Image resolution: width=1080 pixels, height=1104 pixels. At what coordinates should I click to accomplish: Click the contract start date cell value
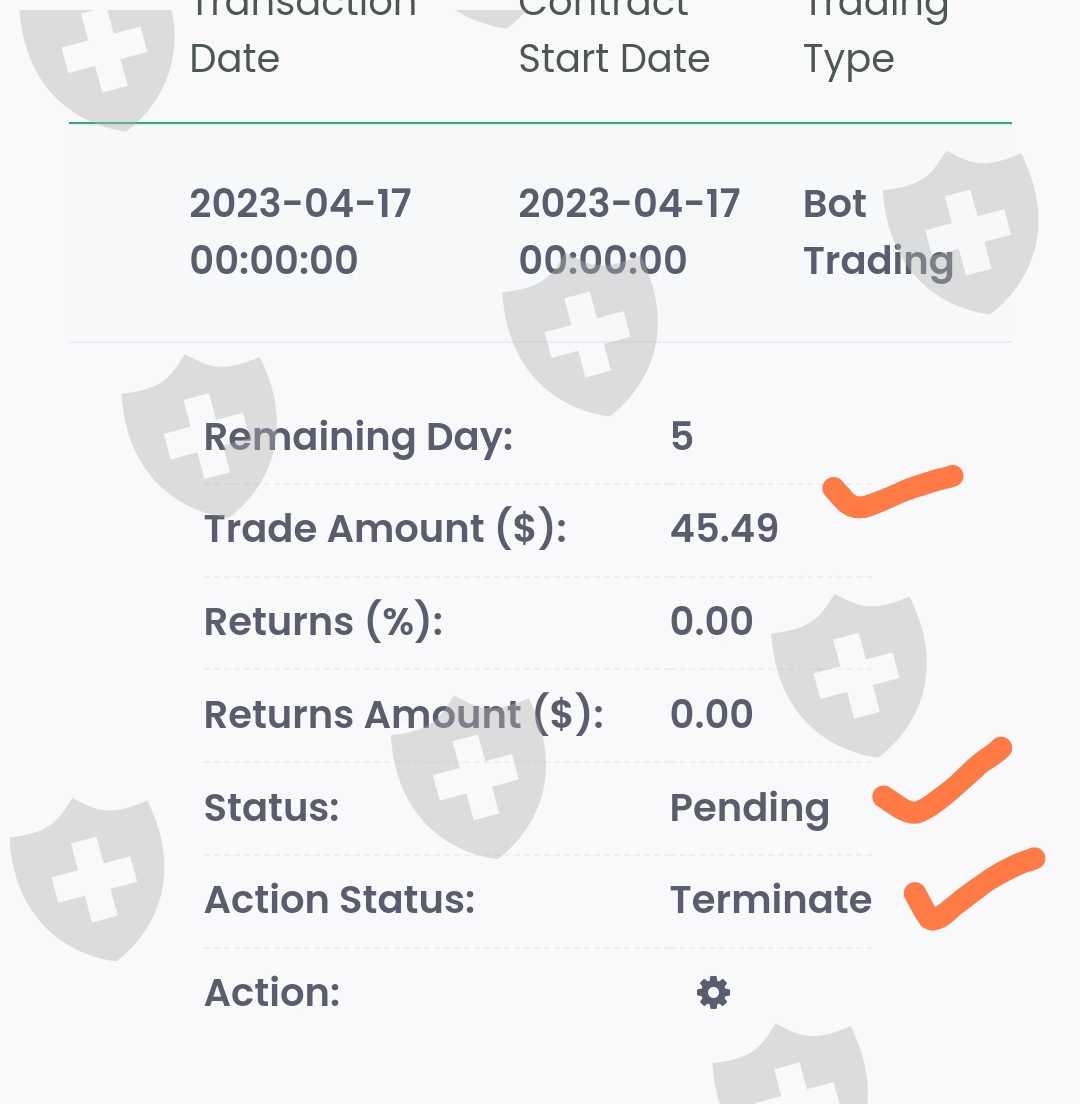pyautogui.click(x=629, y=232)
